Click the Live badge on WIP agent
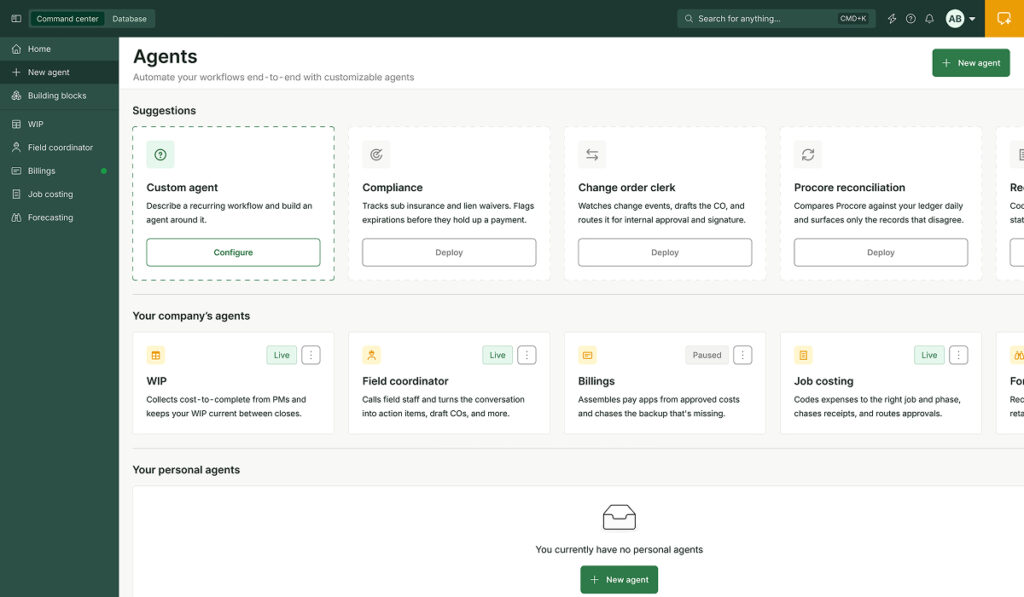The image size is (1024, 597). tap(281, 355)
